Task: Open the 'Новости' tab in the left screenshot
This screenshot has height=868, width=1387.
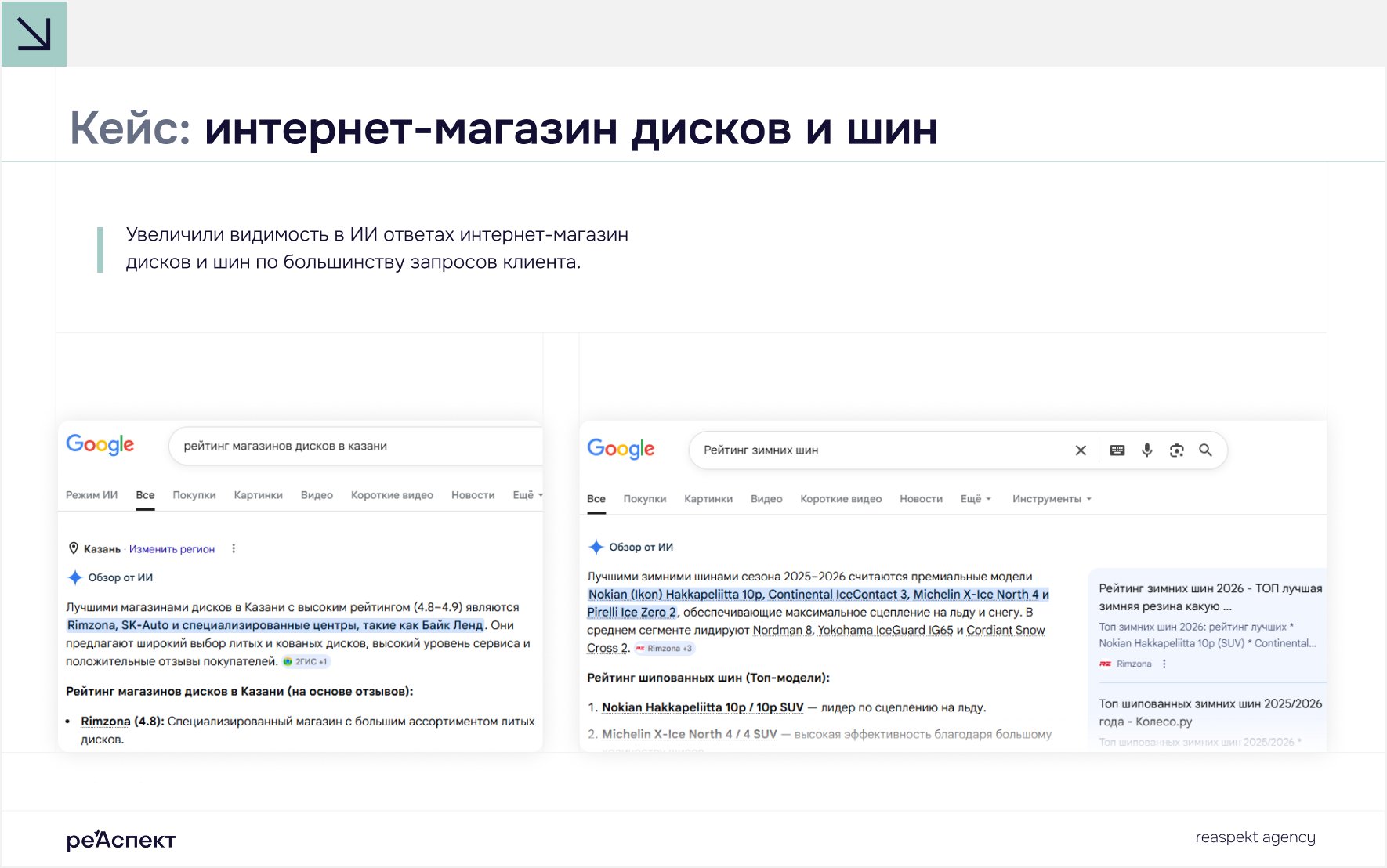Action: pyautogui.click(x=473, y=495)
